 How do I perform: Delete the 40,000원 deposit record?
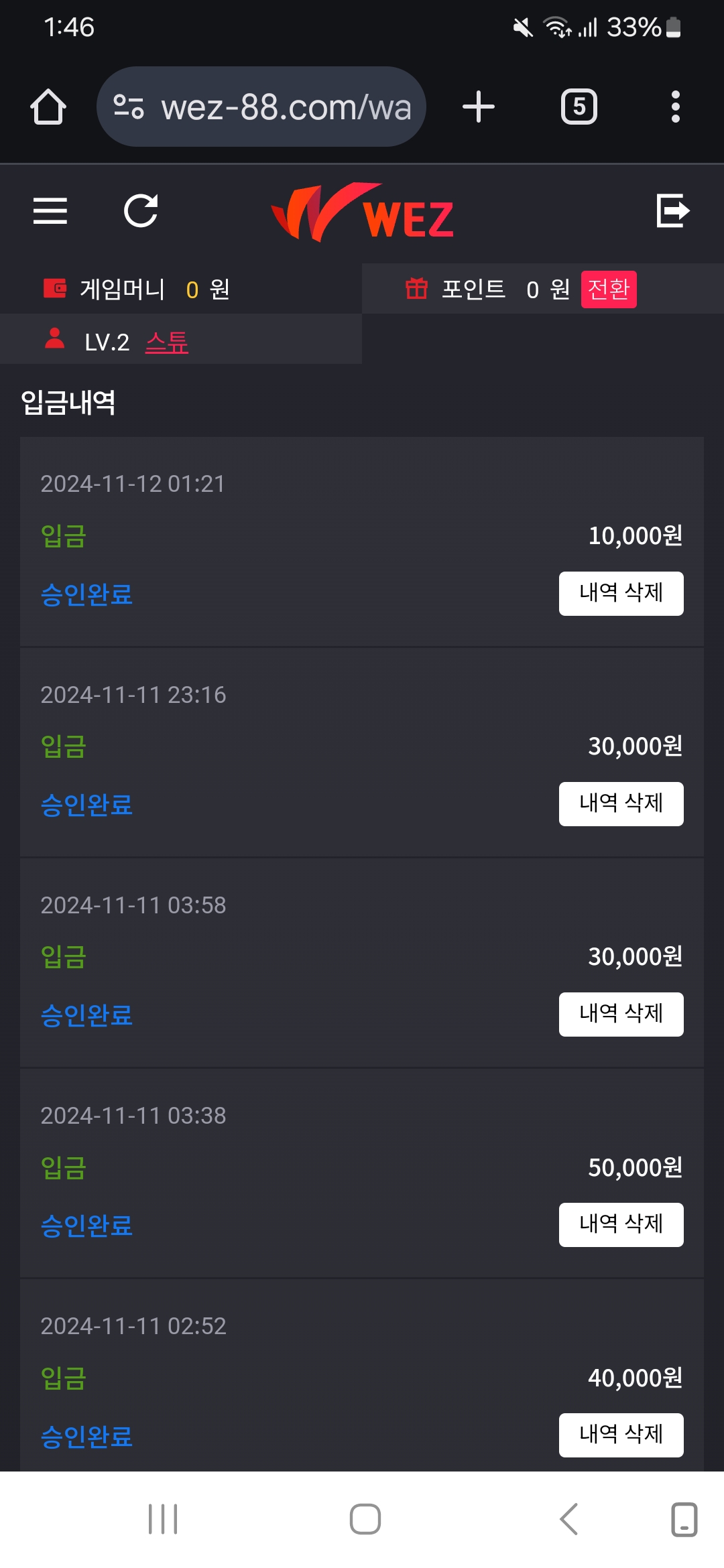pos(621,1435)
